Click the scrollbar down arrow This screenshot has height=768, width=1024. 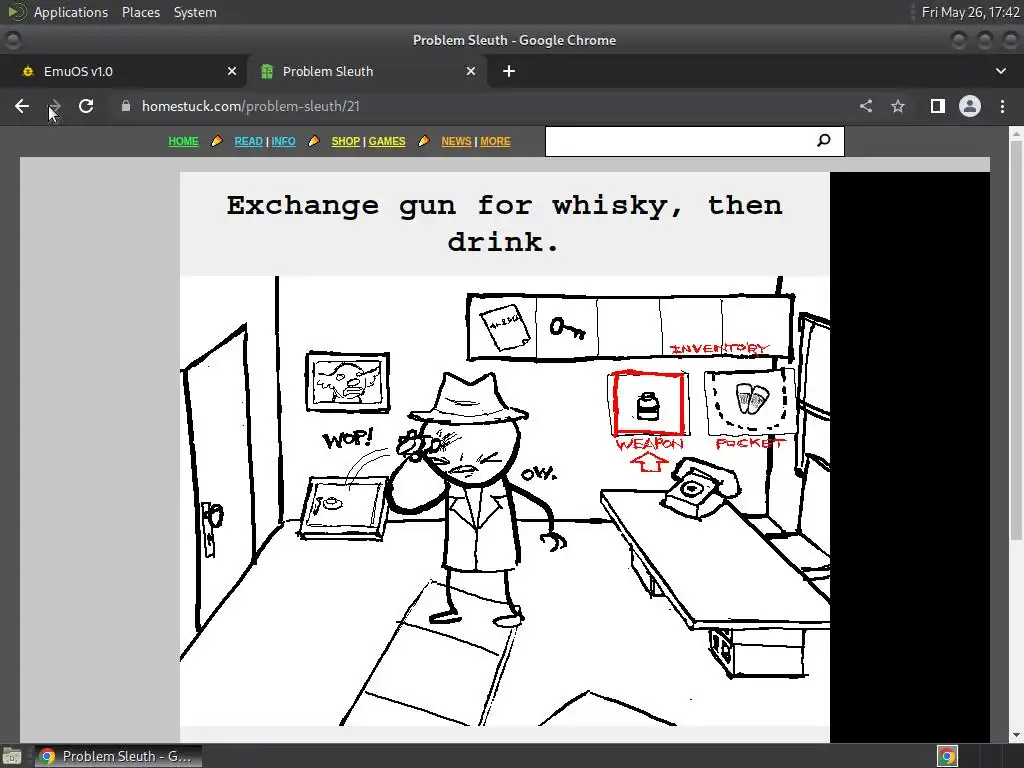(x=1016, y=735)
